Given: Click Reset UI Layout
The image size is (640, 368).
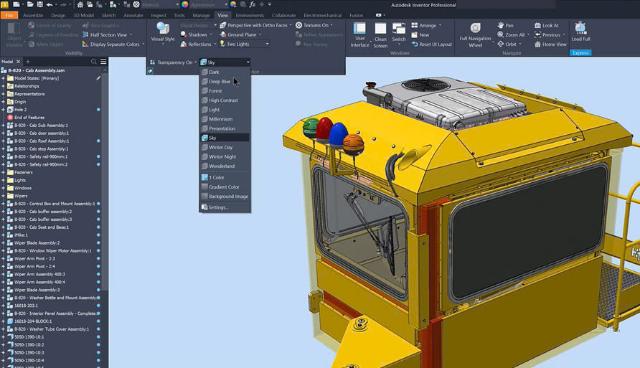Looking at the screenshot, I should click(432, 44).
